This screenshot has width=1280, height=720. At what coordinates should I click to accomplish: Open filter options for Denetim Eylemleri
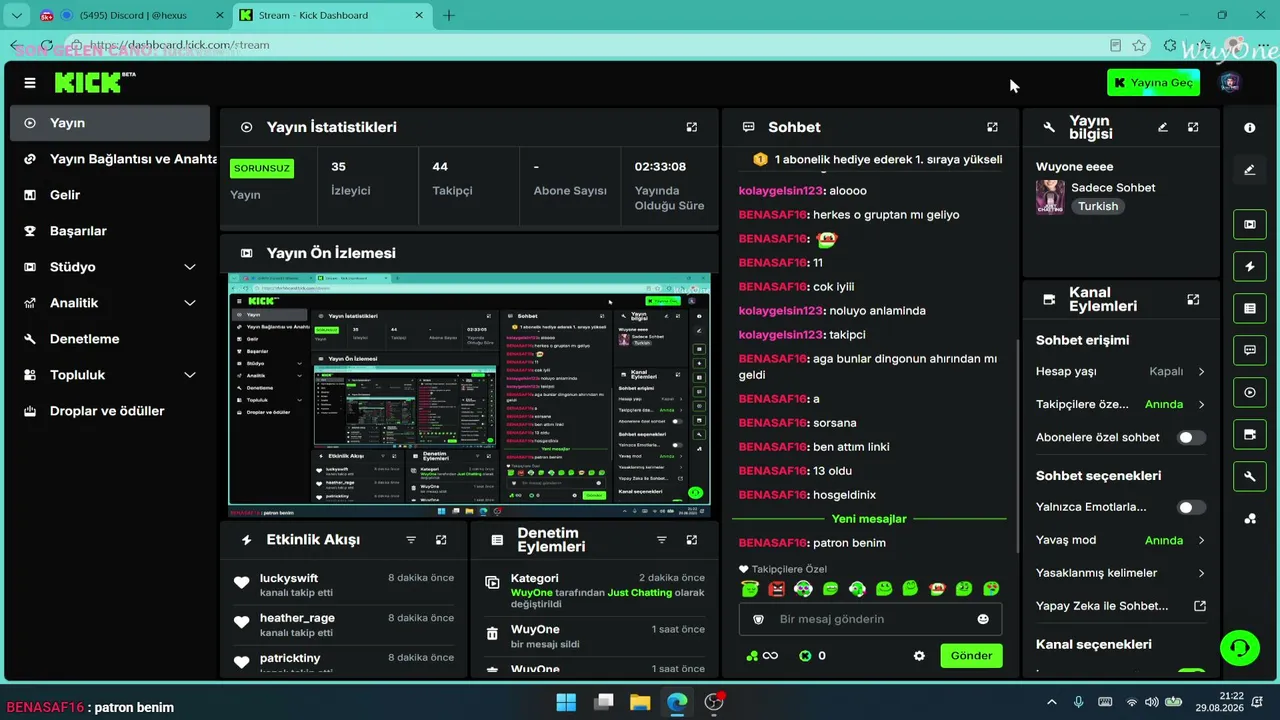pos(661,539)
